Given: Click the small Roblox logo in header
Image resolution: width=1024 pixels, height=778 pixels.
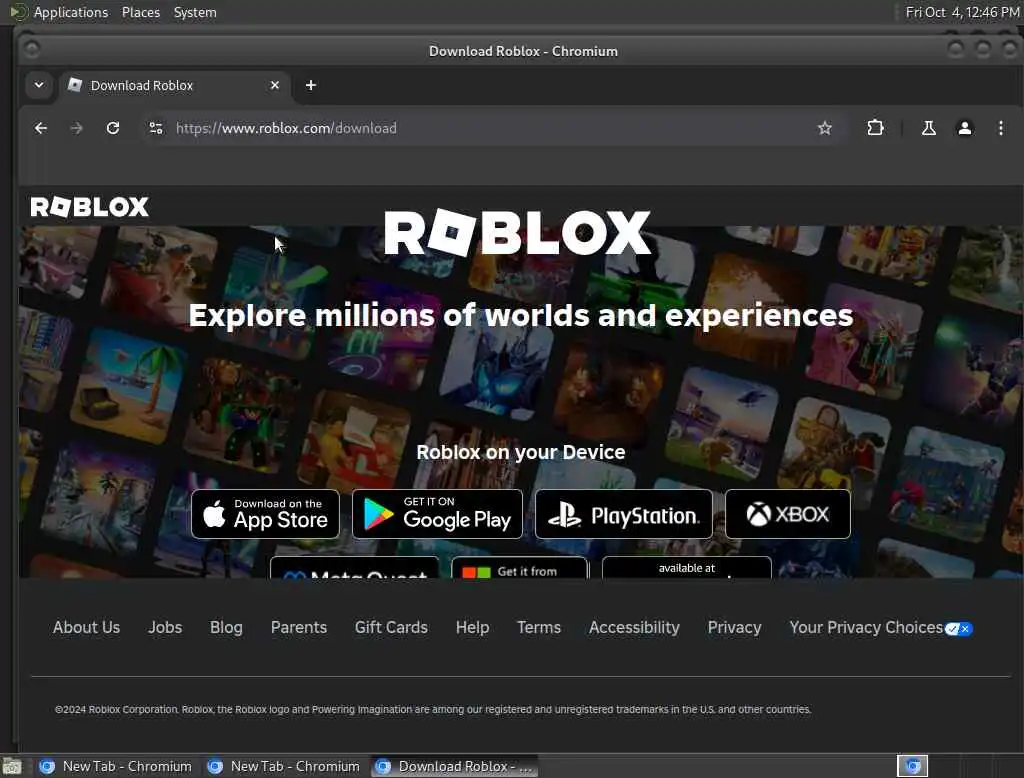Looking at the screenshot, I should [89, 207].
